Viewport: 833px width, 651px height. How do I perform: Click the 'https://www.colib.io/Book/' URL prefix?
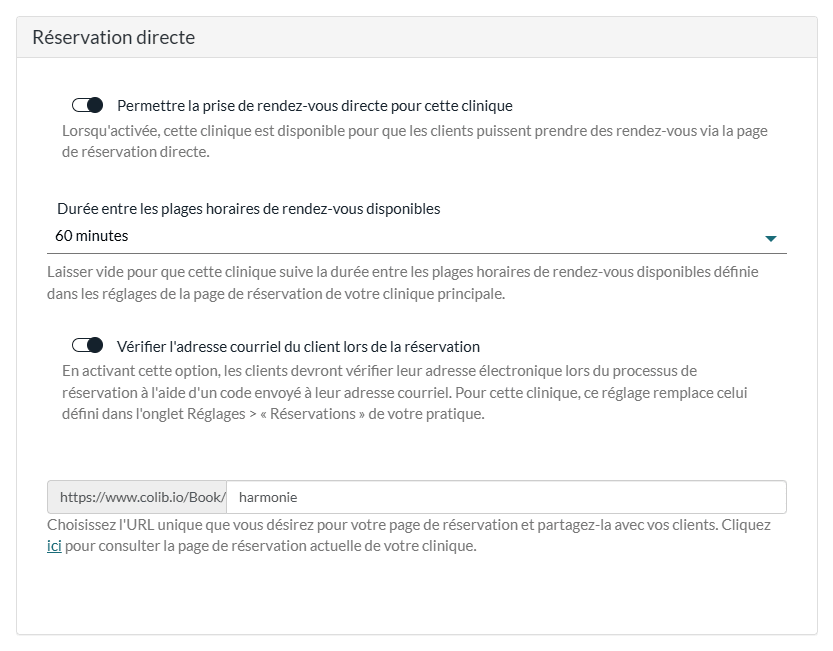[x=137, y=497]
